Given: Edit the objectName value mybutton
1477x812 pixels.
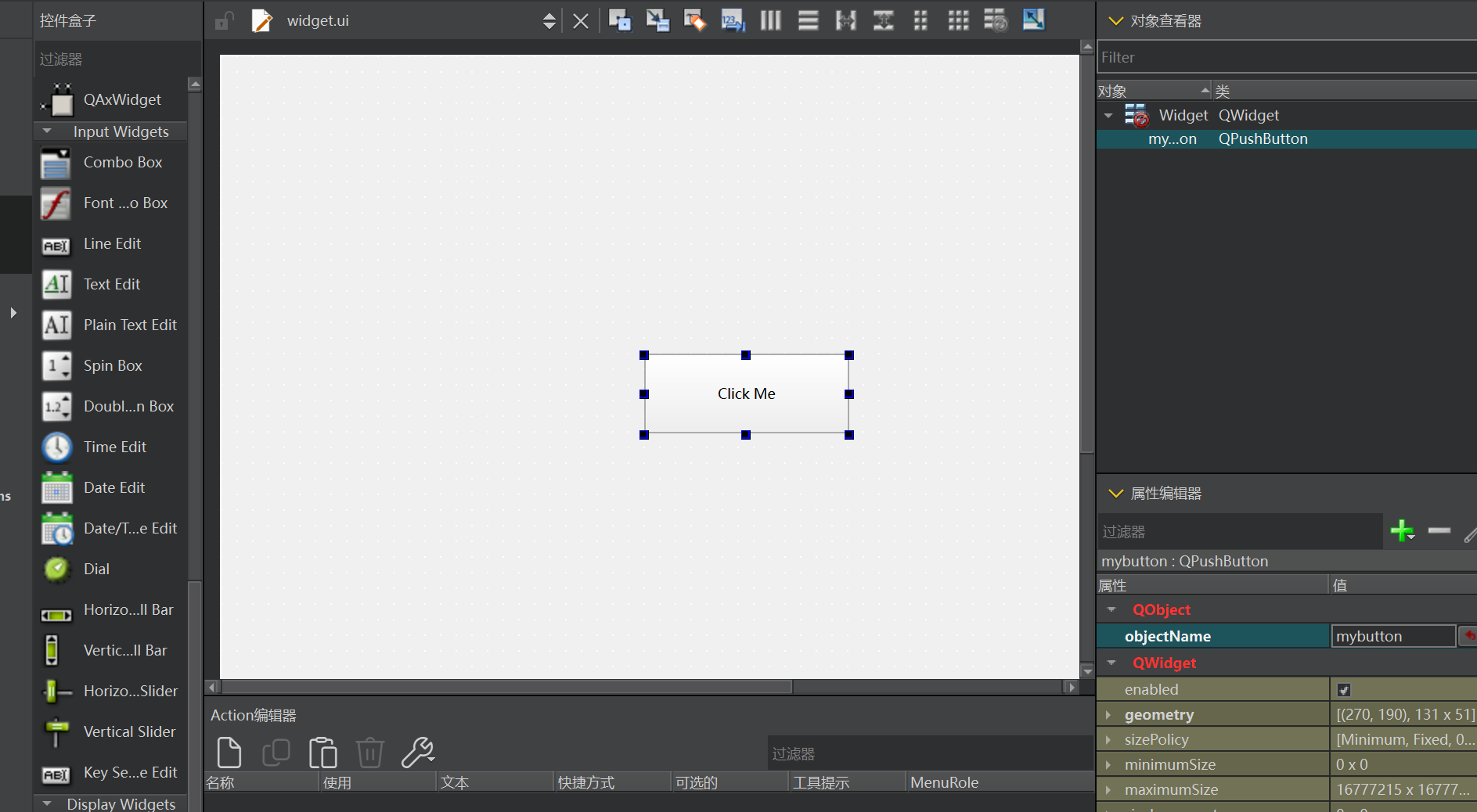Looking at the screenshot, I should [x=1393, y=636].
